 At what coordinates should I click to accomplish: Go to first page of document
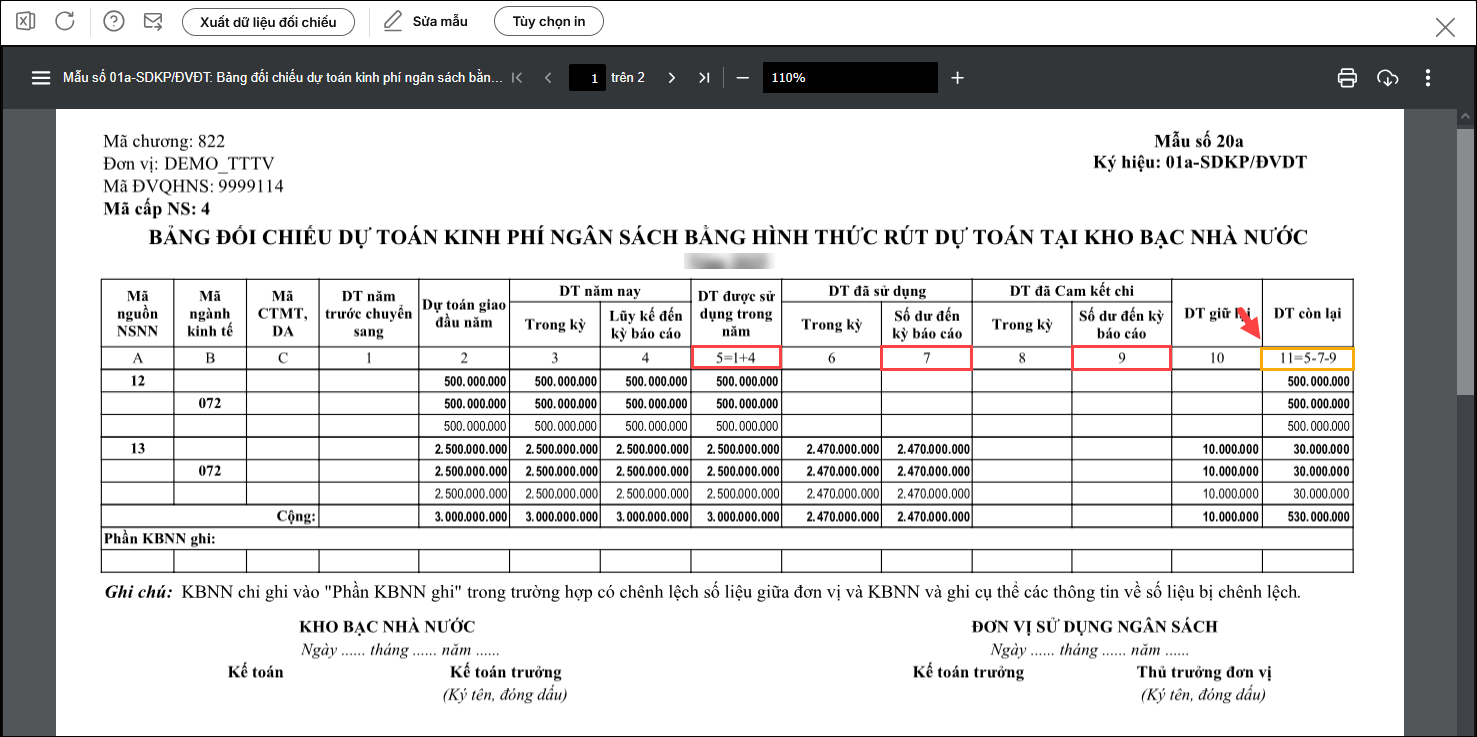click(517, 78)
